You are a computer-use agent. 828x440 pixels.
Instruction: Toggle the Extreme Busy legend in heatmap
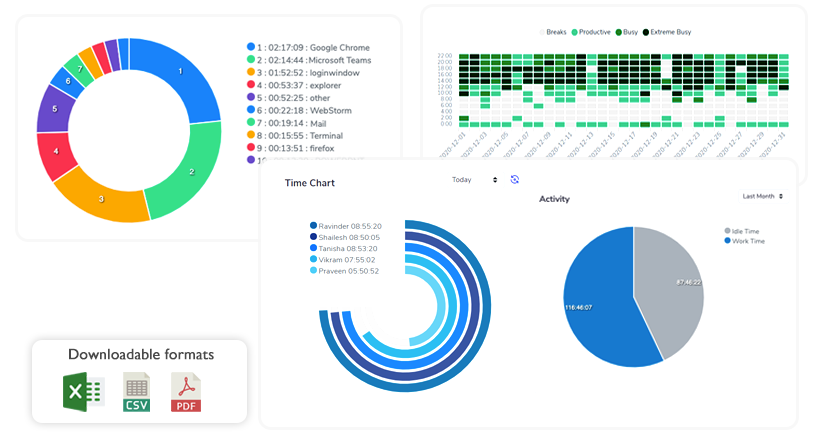click(x=667, y=32)
